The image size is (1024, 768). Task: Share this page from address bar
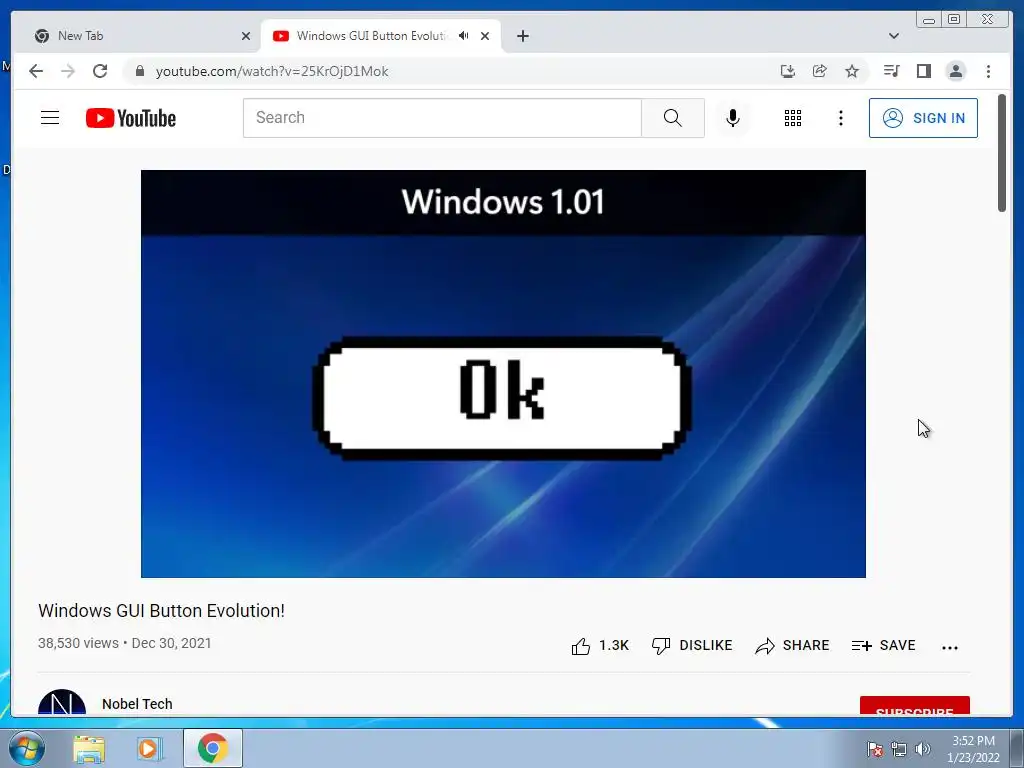(x=820, y=71)
